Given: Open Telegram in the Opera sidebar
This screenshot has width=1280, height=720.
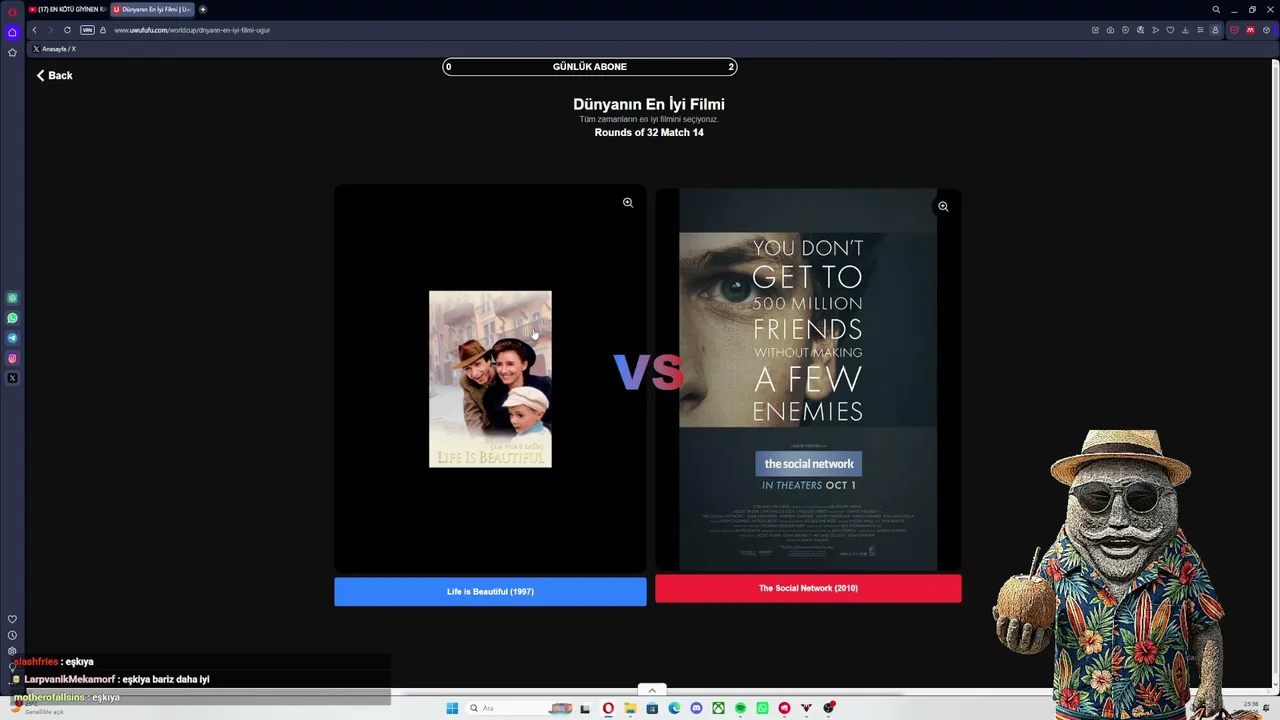Looking at the screenshot, I should [12, 338].
